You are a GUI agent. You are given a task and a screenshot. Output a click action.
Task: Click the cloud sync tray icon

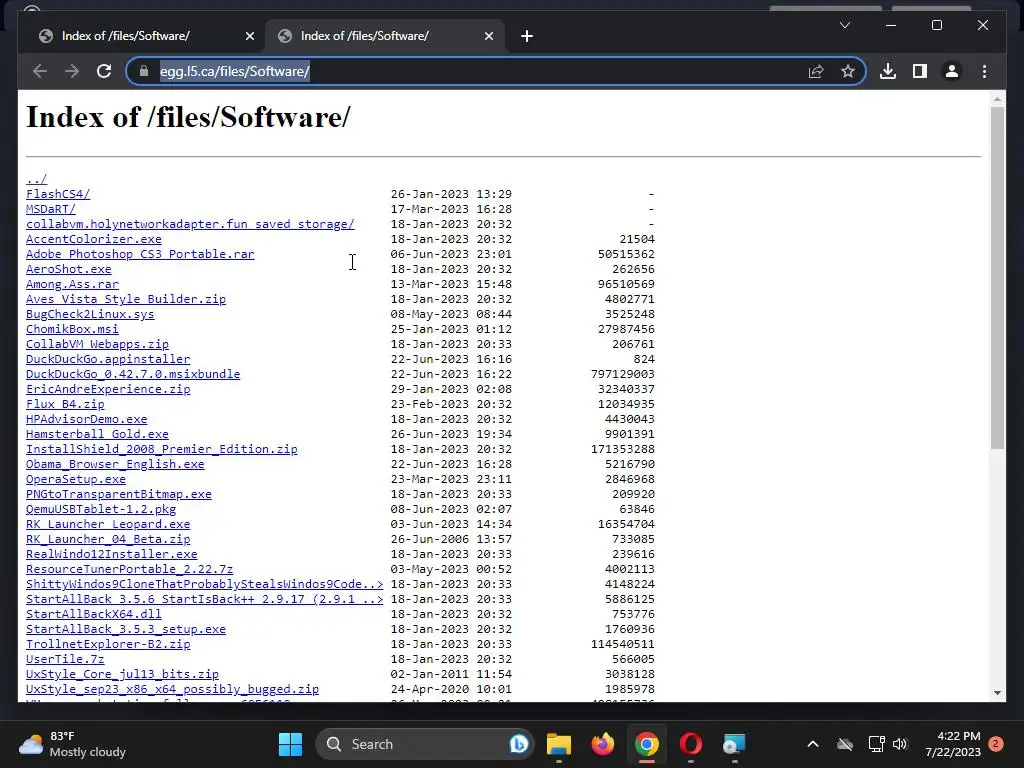tap(845, 744)
